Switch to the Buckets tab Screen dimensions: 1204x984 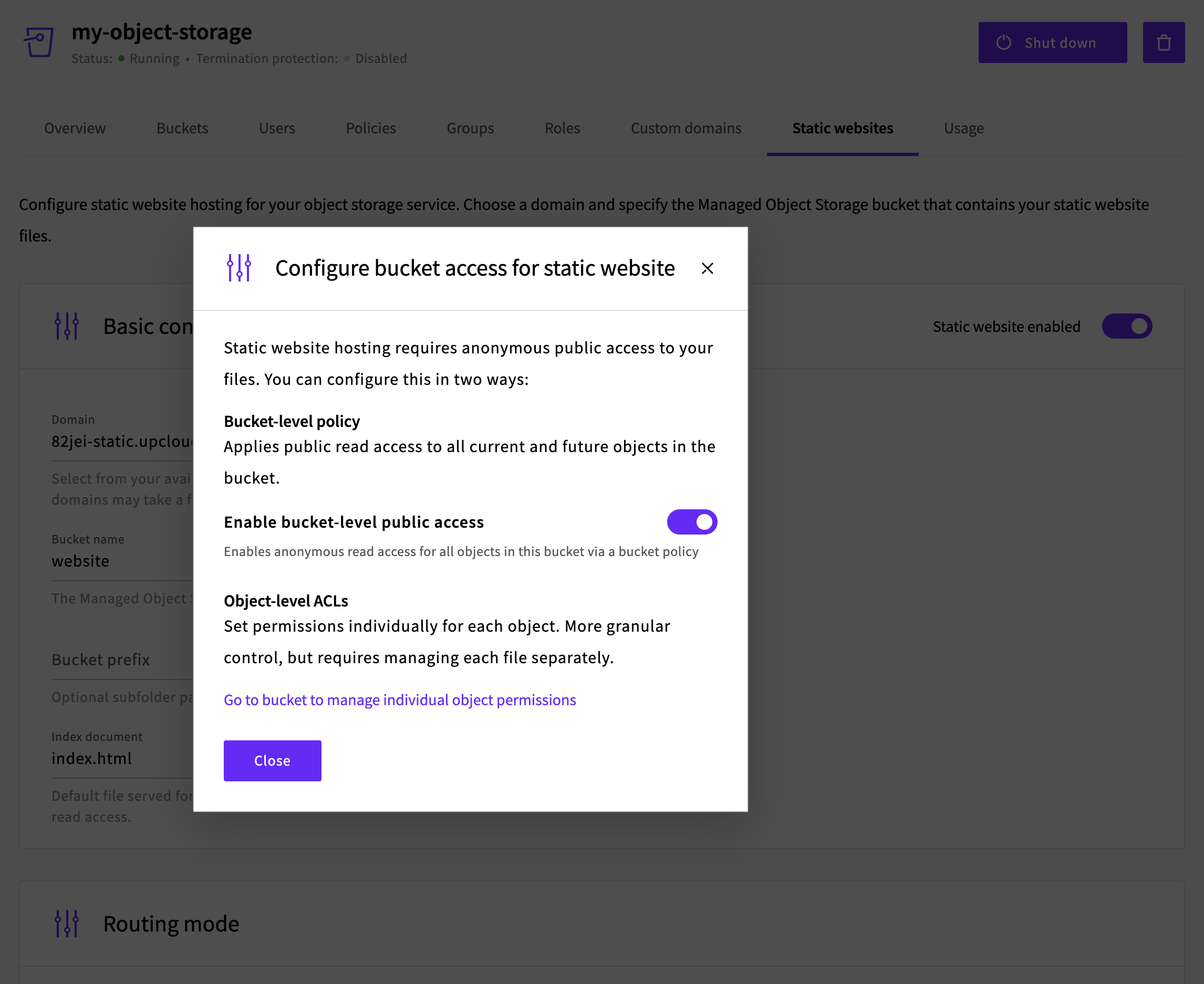pyautogui.click(x=182, y=128)
